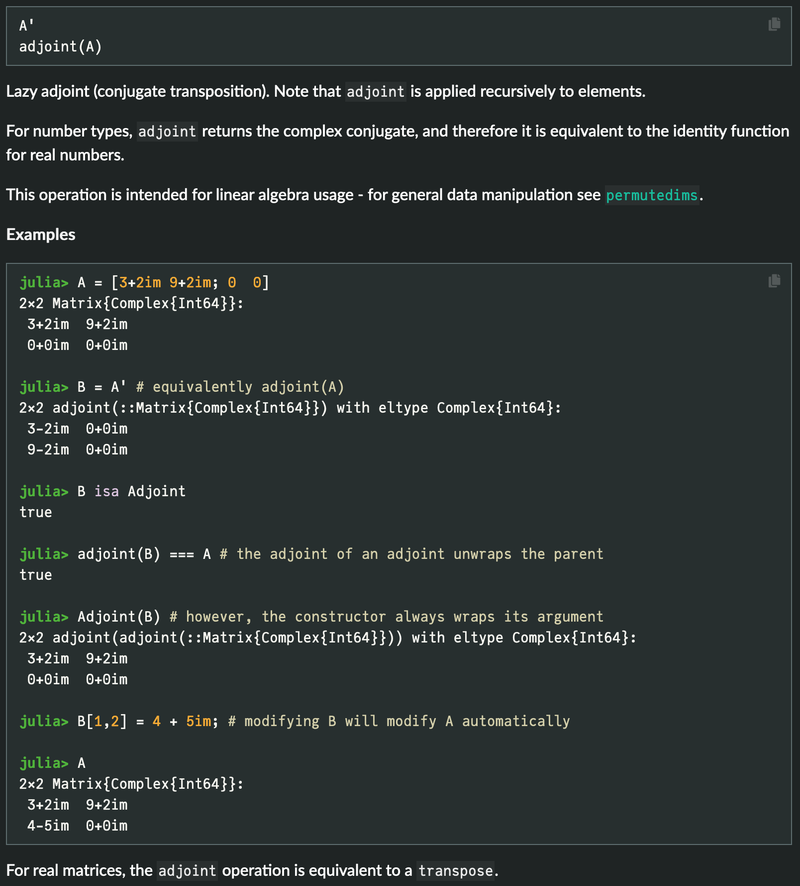
Task: Click the A' line in signature block
Action: point(27,26)
